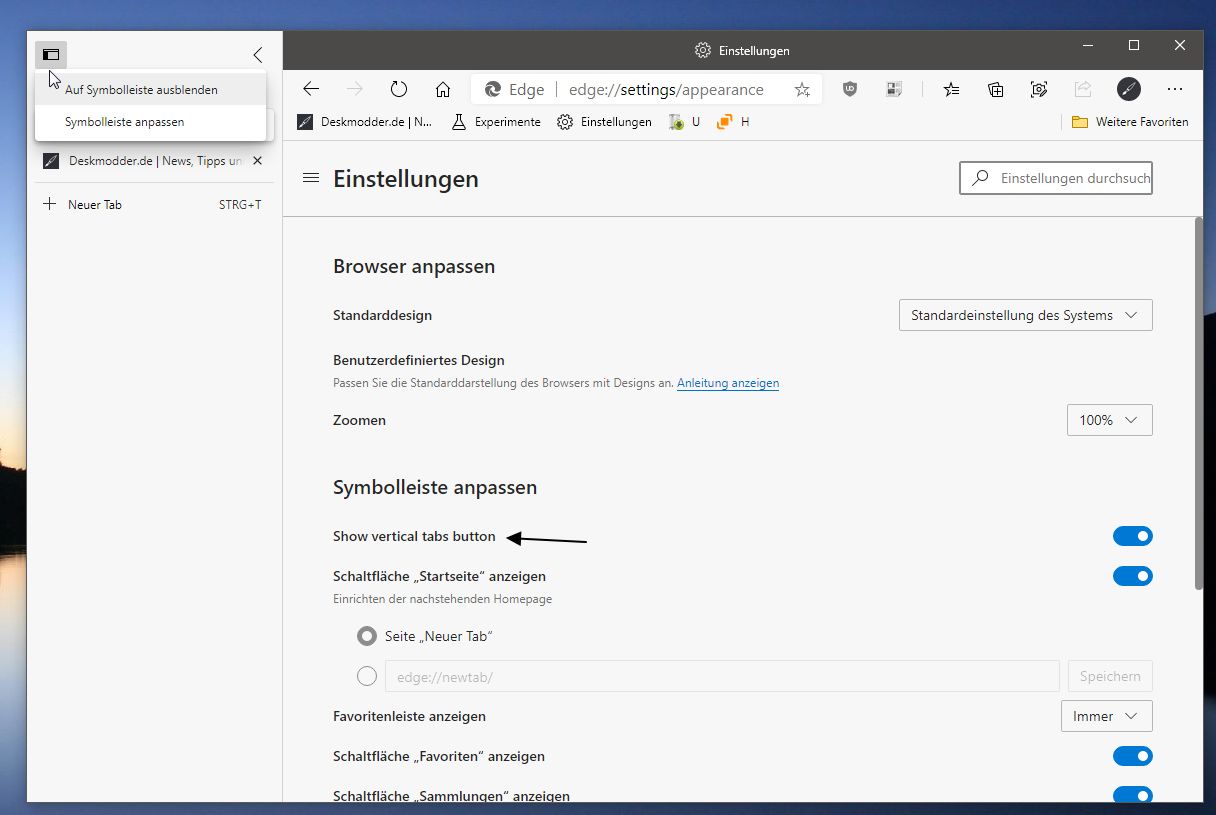Open Favoritenleiste anzeigen Immer dropdown

pos(1107,716)
